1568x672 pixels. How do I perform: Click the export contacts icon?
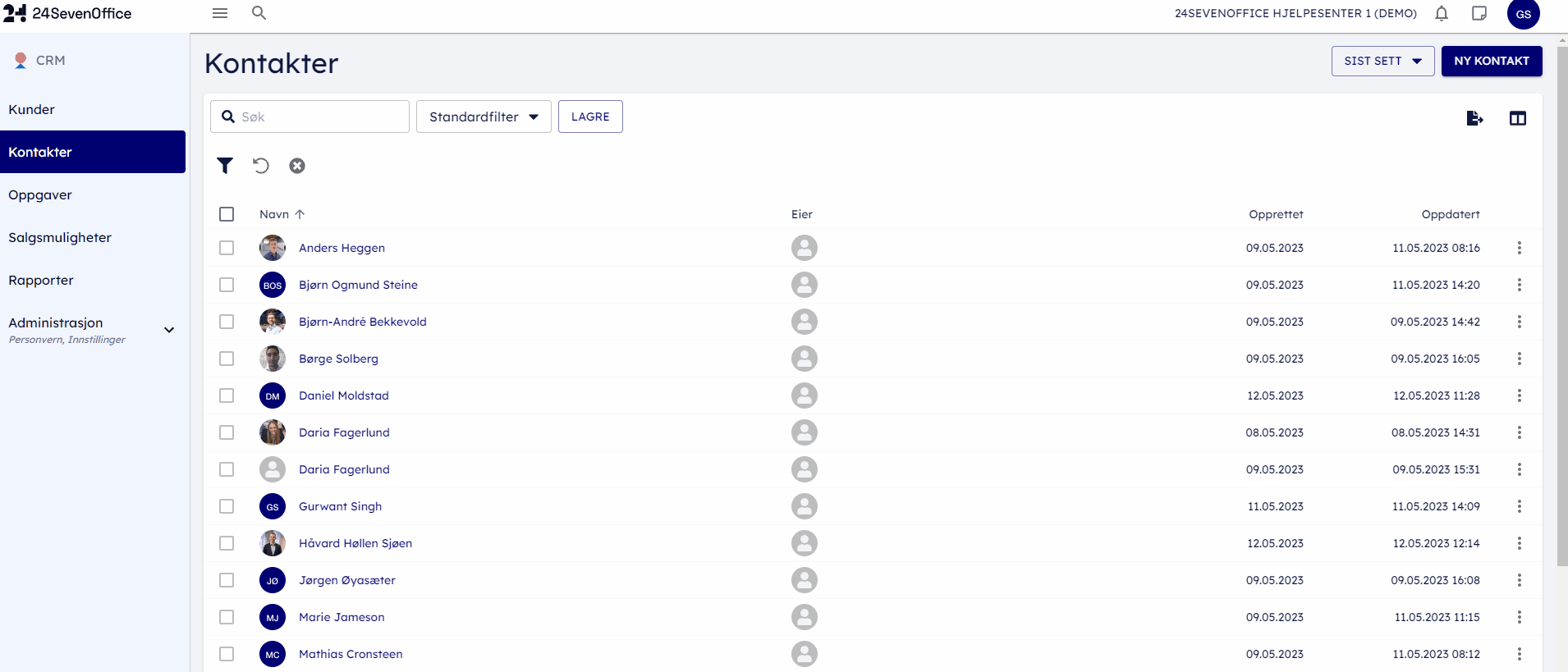coord(1474,118)
